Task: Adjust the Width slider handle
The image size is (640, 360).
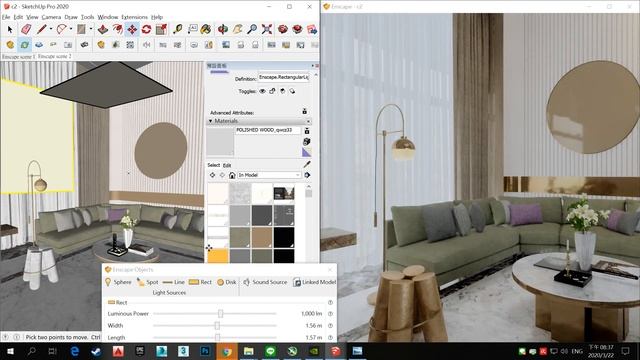Action: [217, 326]
